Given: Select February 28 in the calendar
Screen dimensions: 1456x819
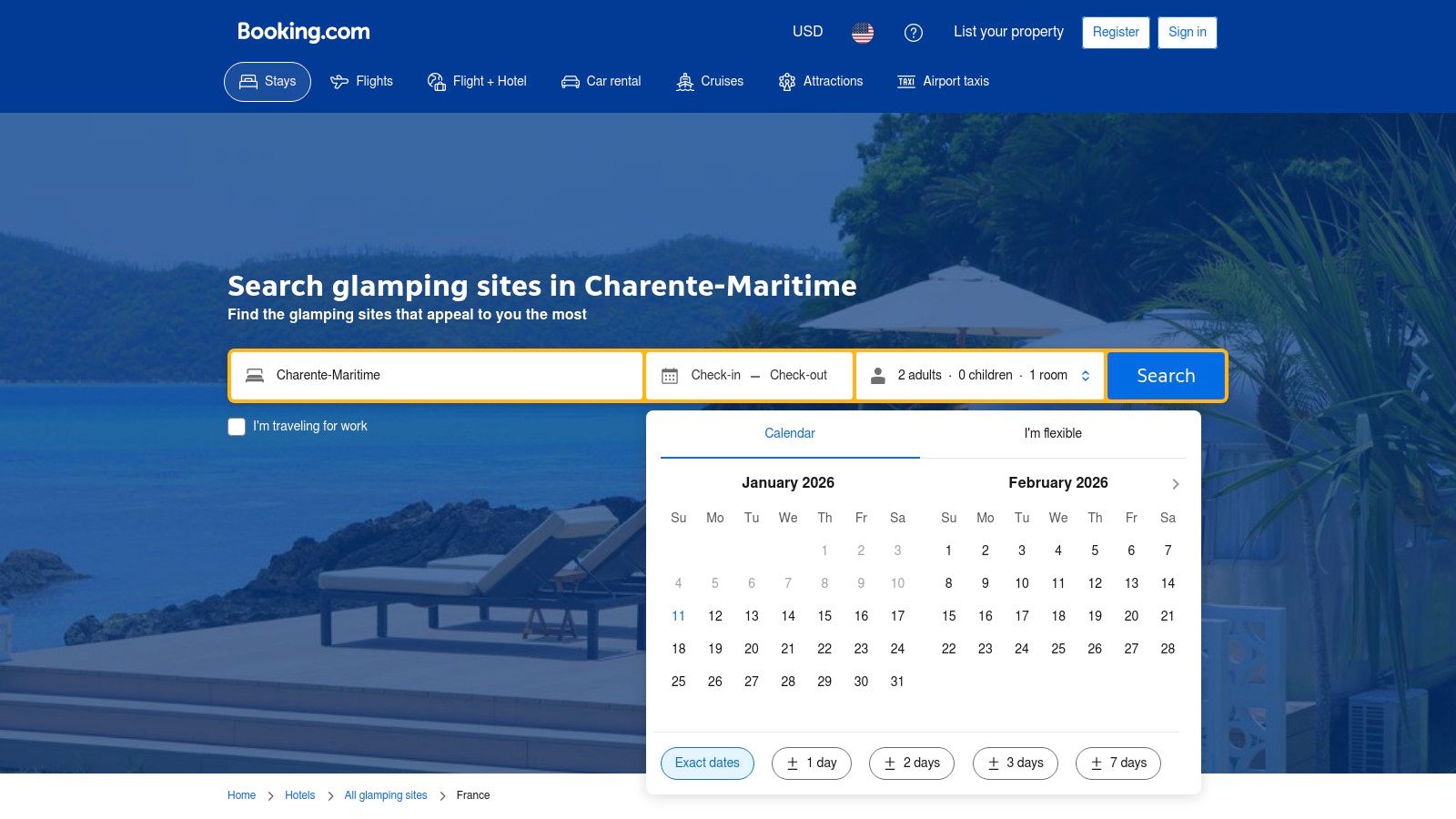Looking at the screenshot, I should pos(1168,649).
